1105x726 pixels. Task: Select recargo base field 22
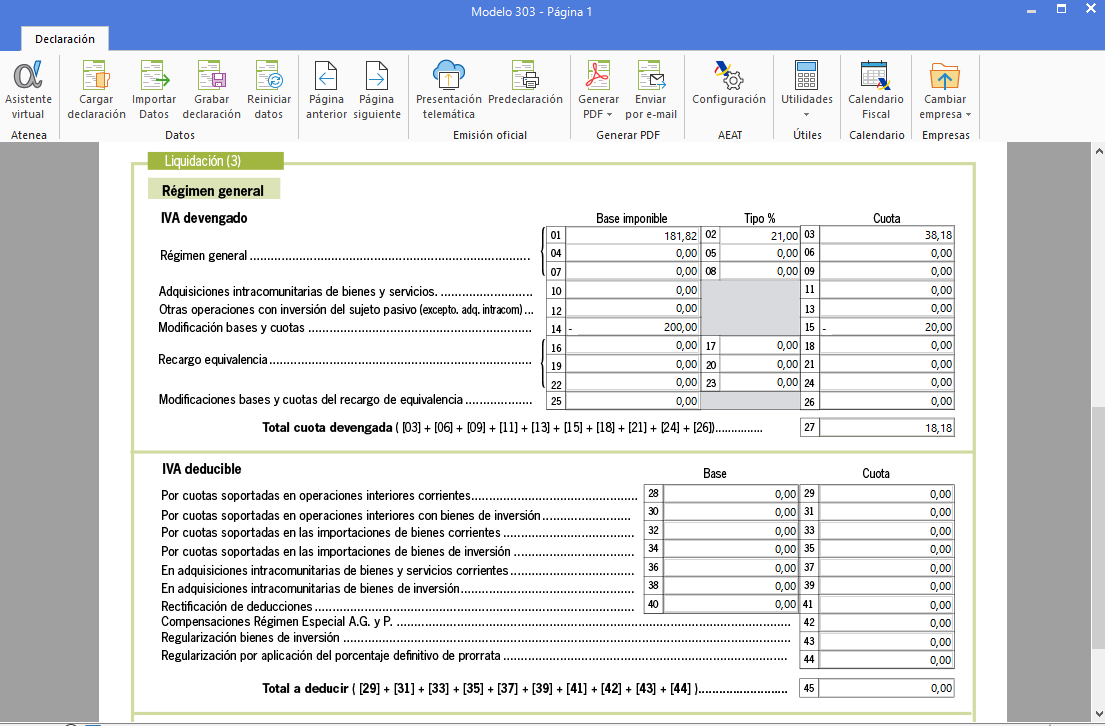click(632, 383)
